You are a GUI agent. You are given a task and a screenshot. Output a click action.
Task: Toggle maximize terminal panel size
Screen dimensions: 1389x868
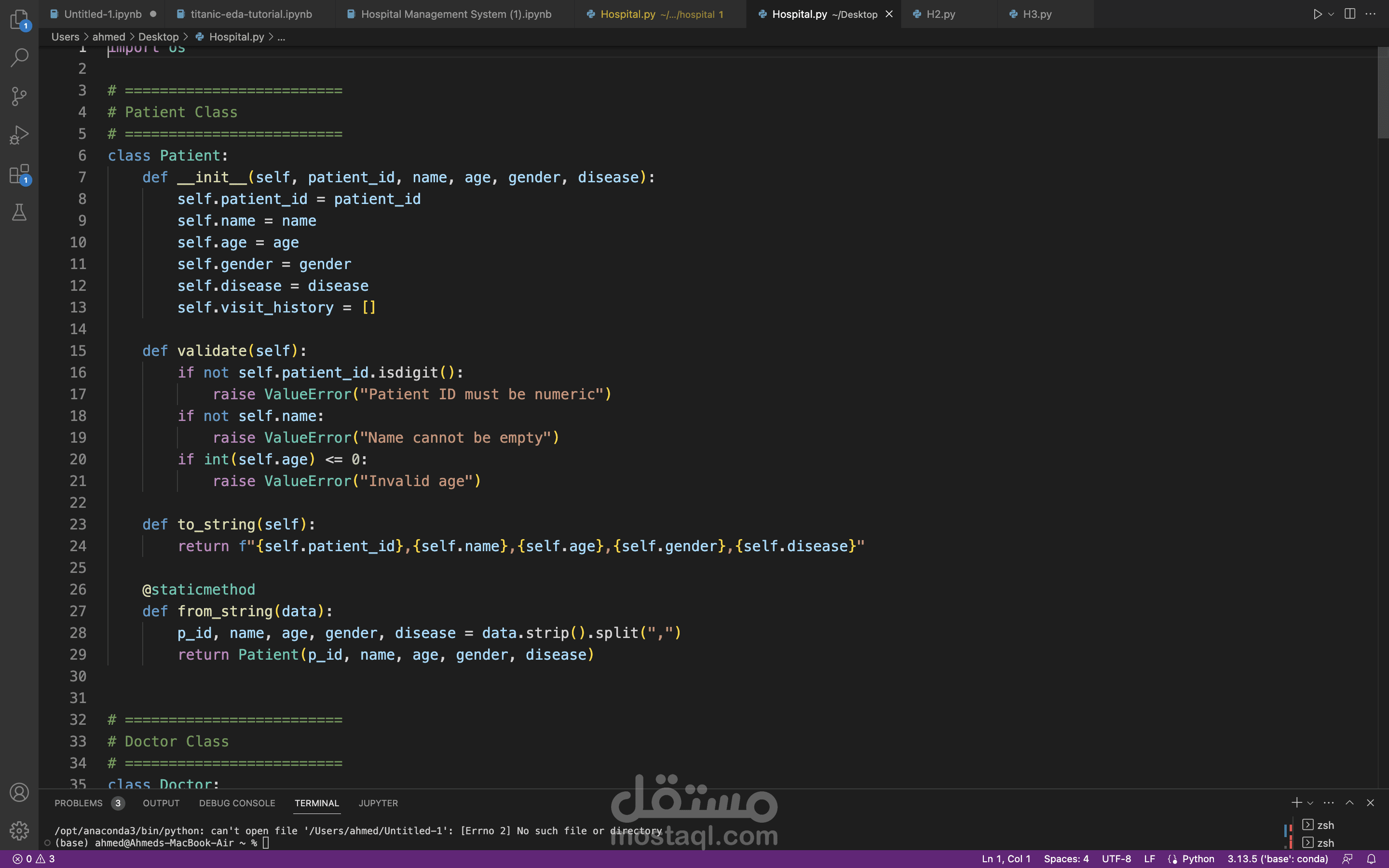point(1349,802)
